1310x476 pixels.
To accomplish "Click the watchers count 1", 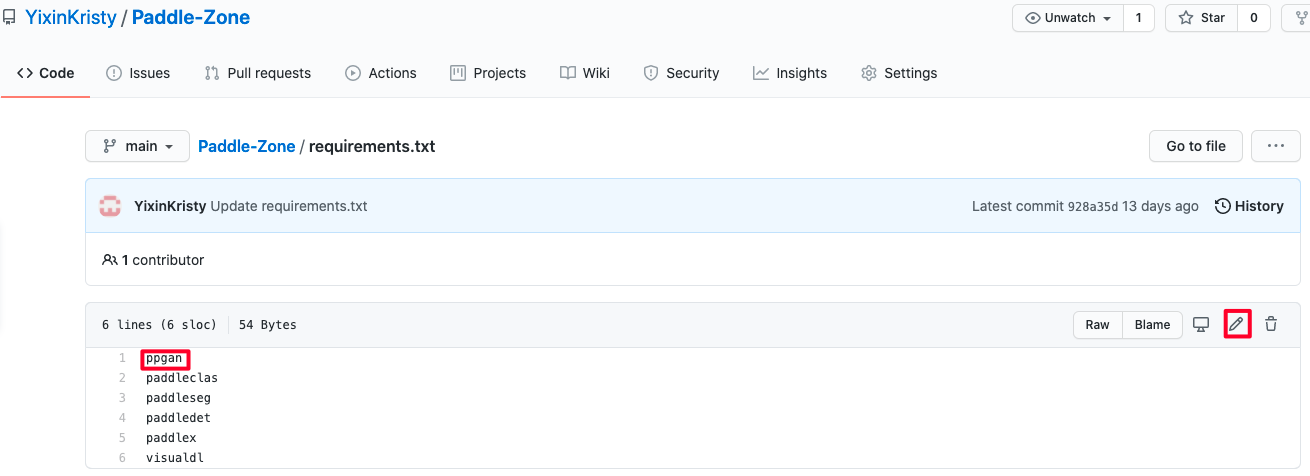I will coord(1139,18).
